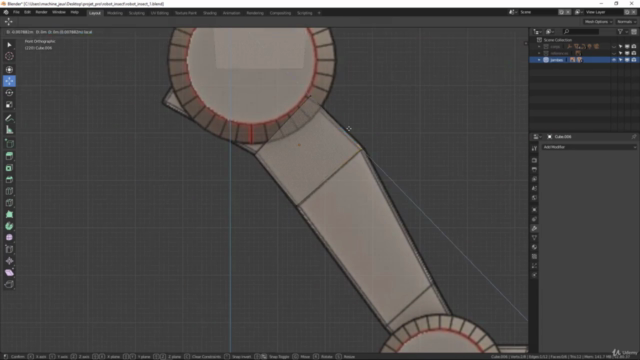
Task: Add a workspace with plus button
Action: pos(319,13)
